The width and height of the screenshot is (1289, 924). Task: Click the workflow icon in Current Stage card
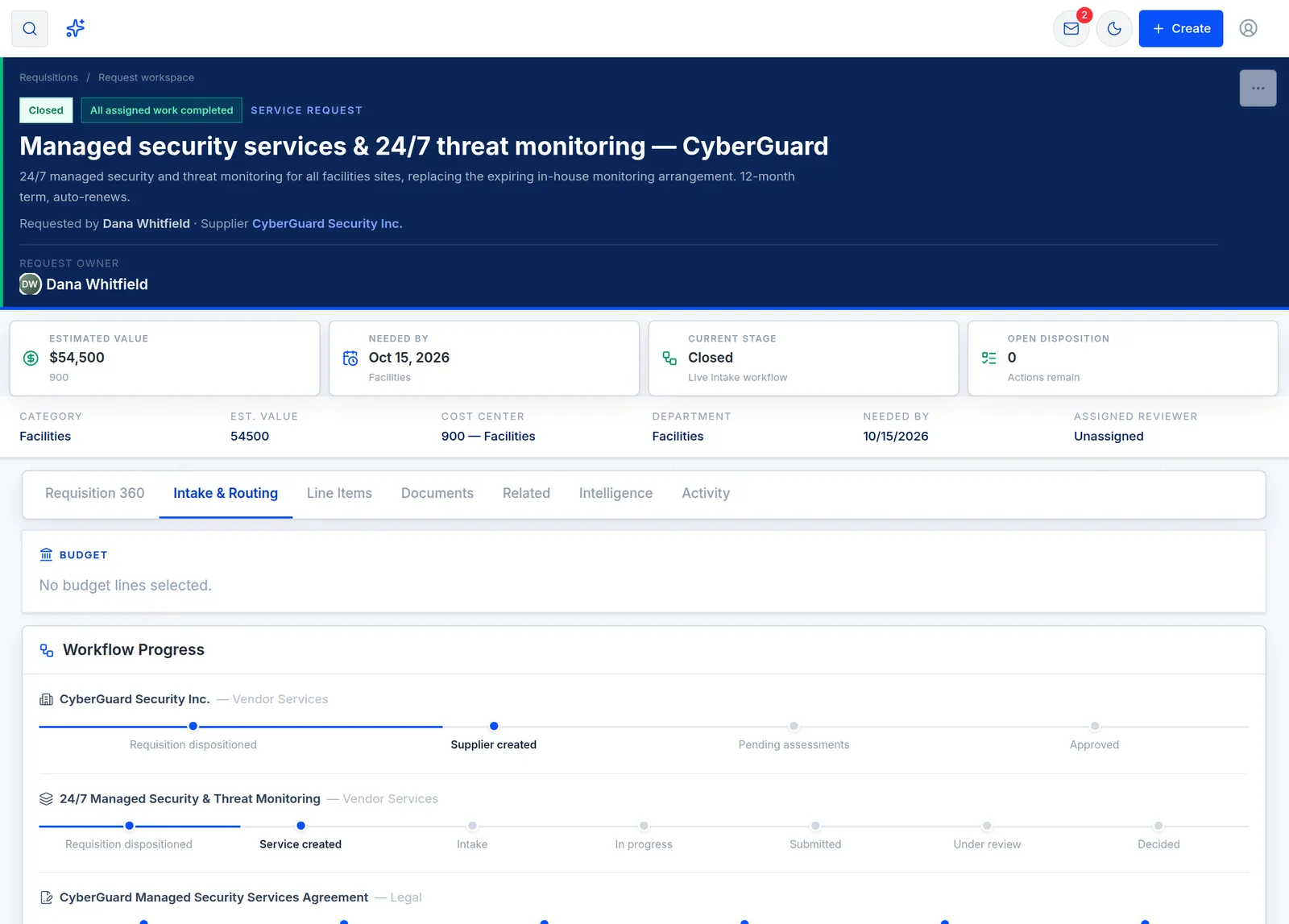pos(669,358)
